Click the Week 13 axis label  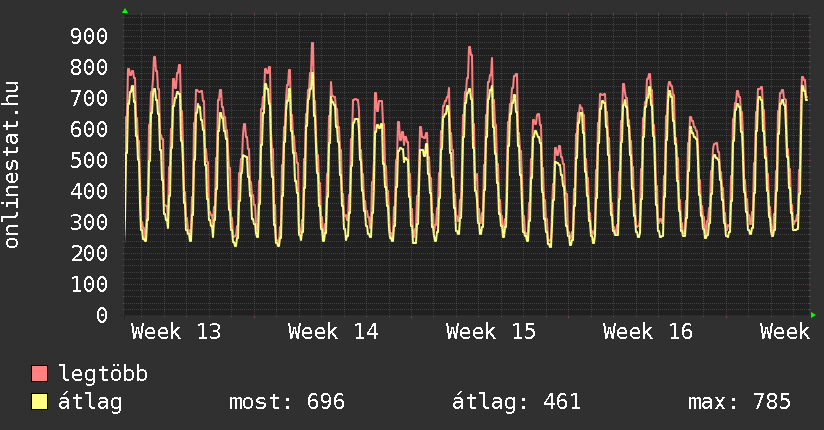pos(176,332)
